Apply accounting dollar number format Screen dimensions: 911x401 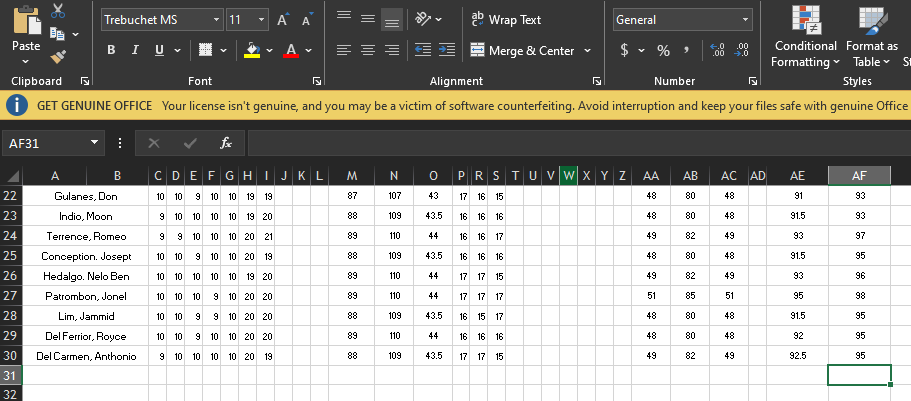click(624, 51)
